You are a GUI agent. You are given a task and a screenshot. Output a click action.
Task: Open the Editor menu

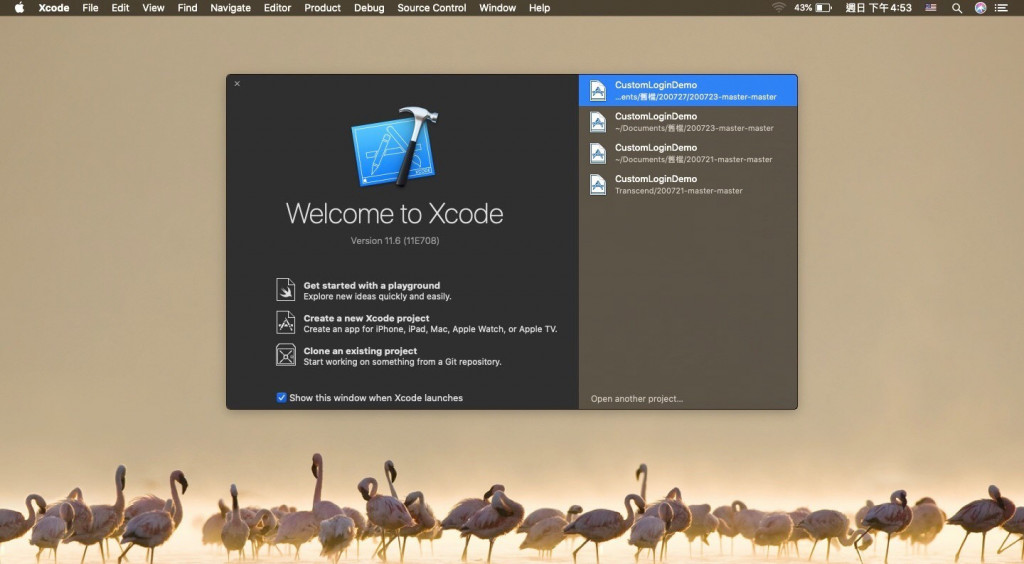[278, 8]
